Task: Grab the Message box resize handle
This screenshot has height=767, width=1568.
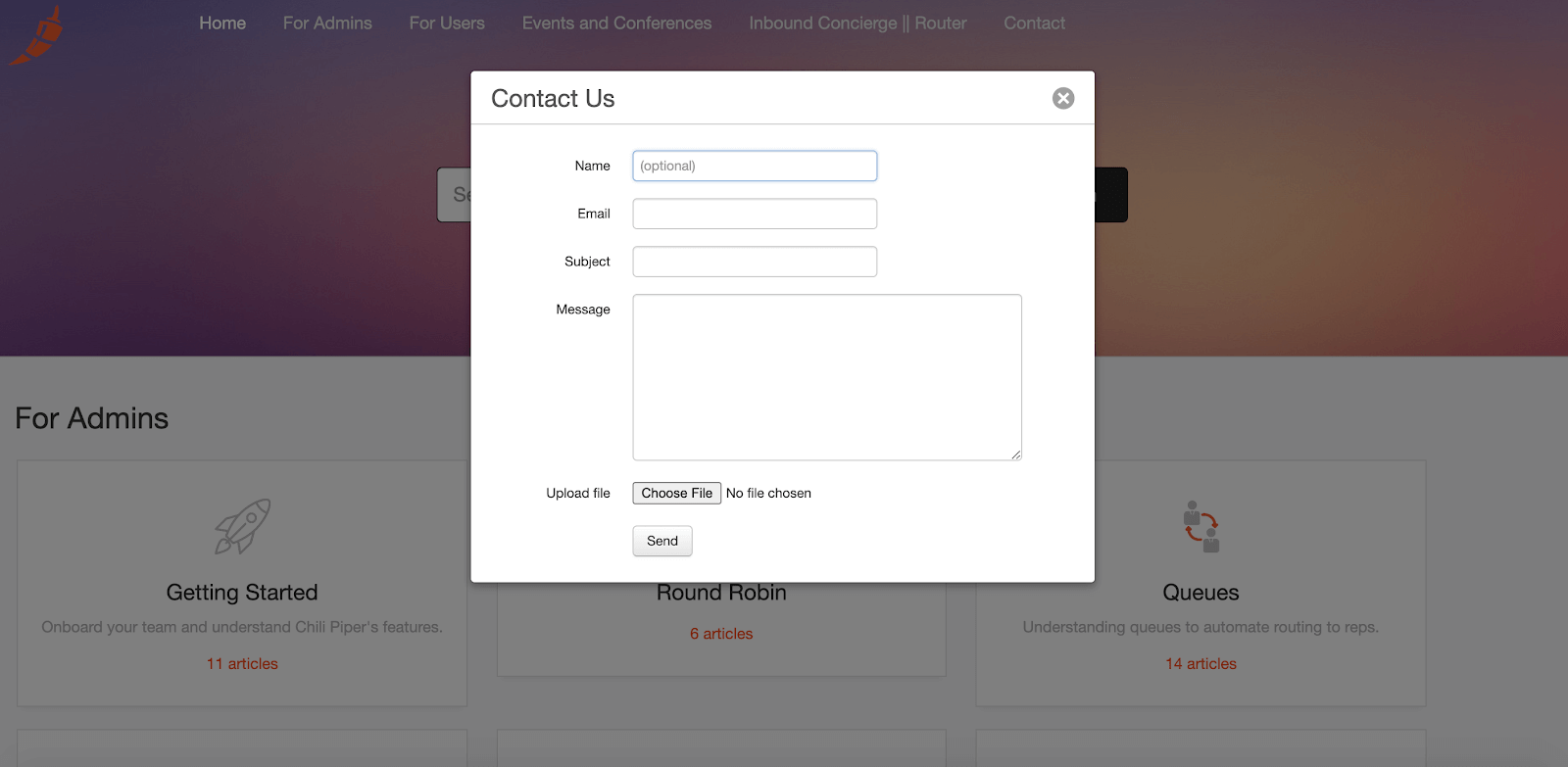Action: [x=1016, y=455]
